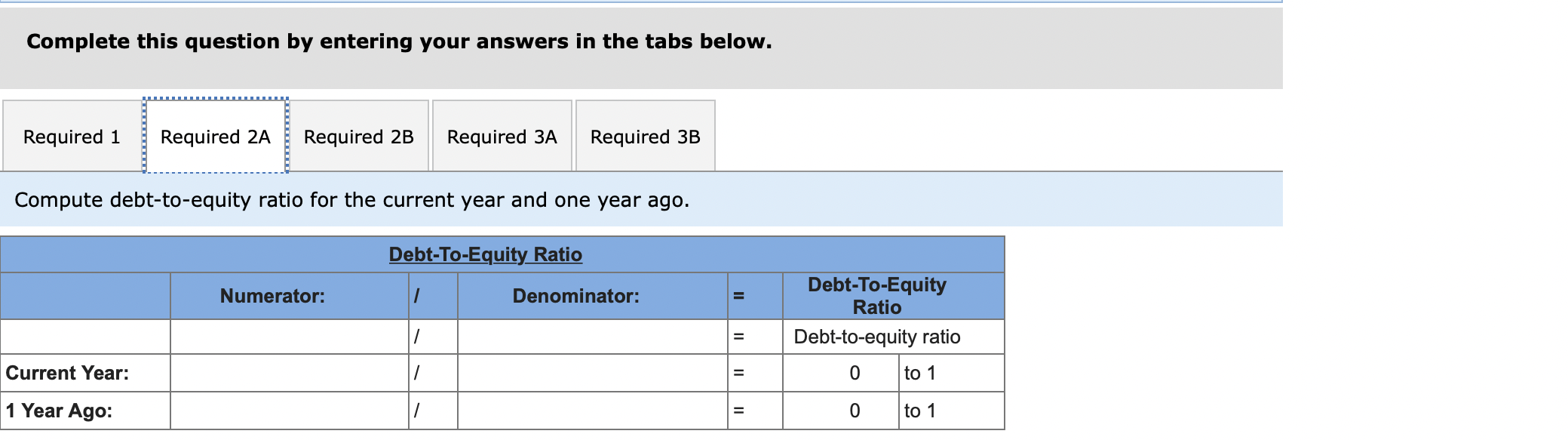Select the top Denominator label dropdown cell
The width and height of the screenshot is (1568, 440).
pos(592,337)
